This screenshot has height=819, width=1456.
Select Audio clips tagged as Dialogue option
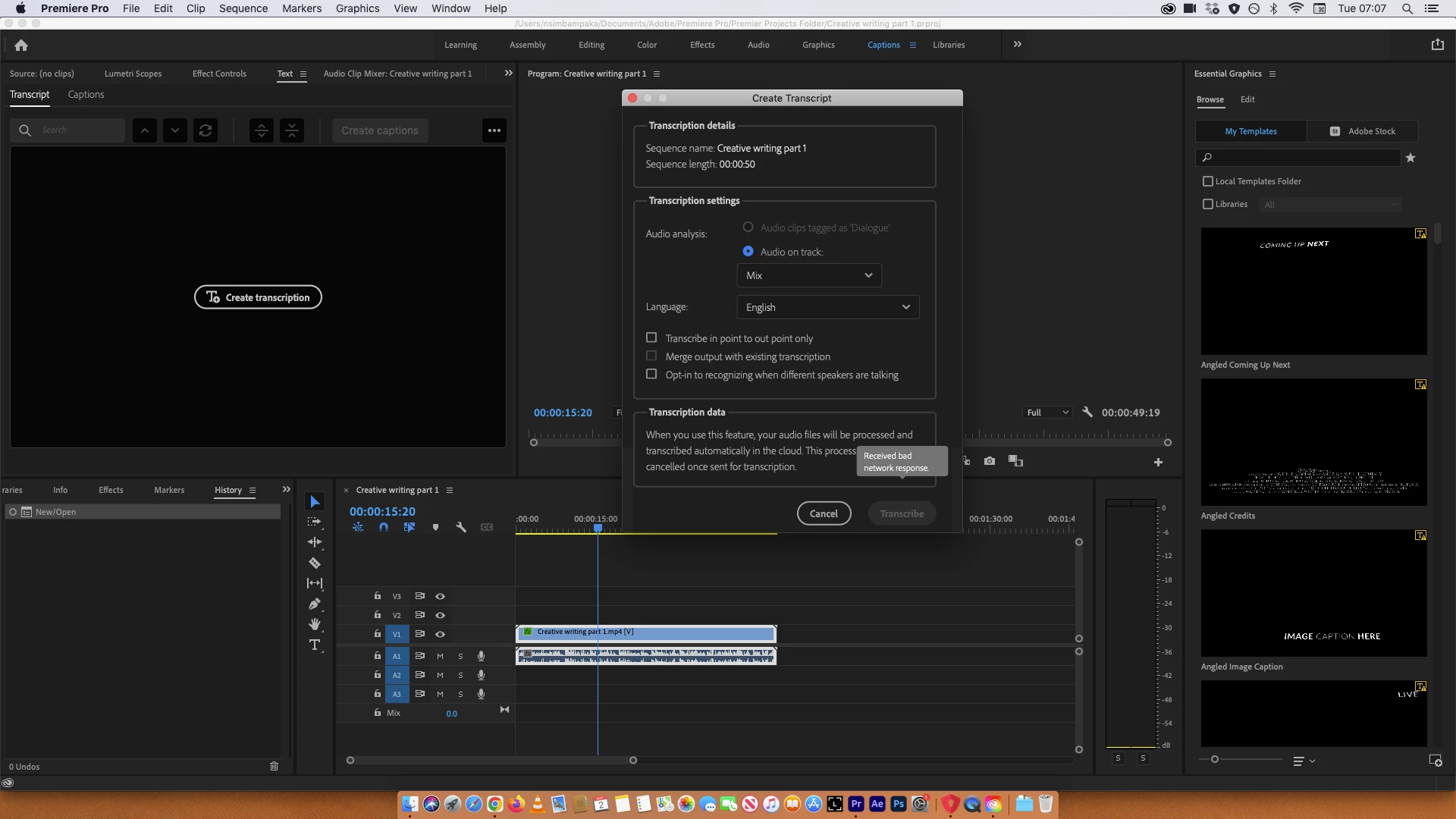click(748, 227)
